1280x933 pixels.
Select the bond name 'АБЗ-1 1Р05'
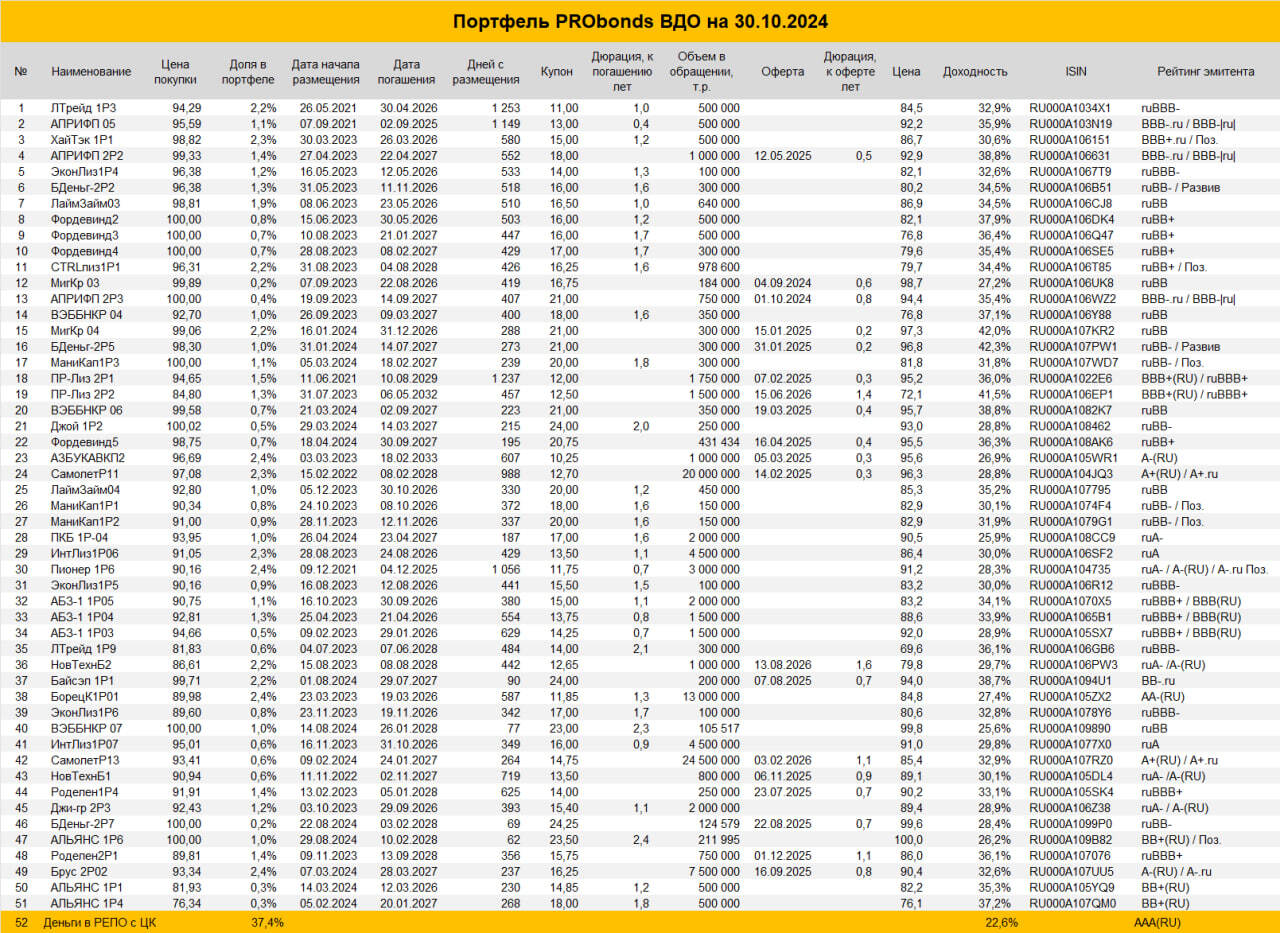coord(82,602)
